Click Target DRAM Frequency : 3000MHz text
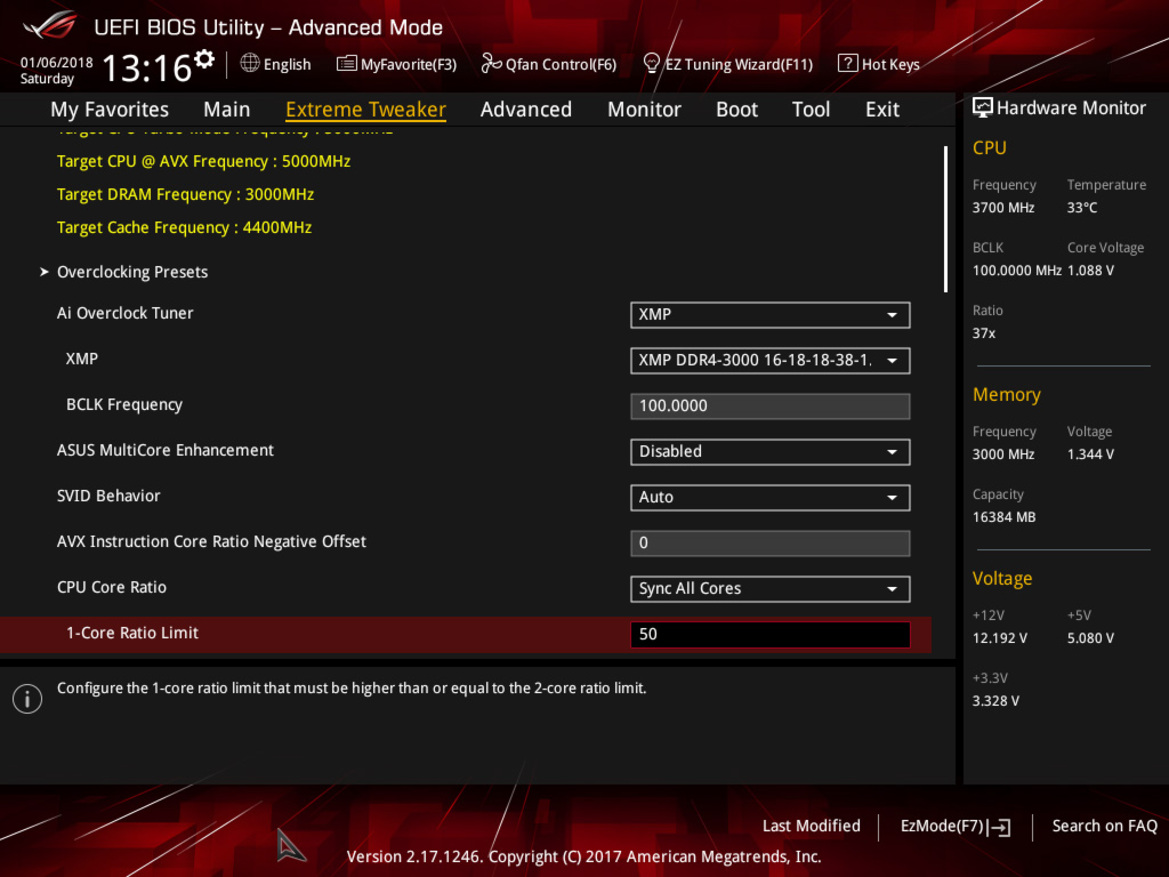1169x877 pixels. (x=185, y=195)
